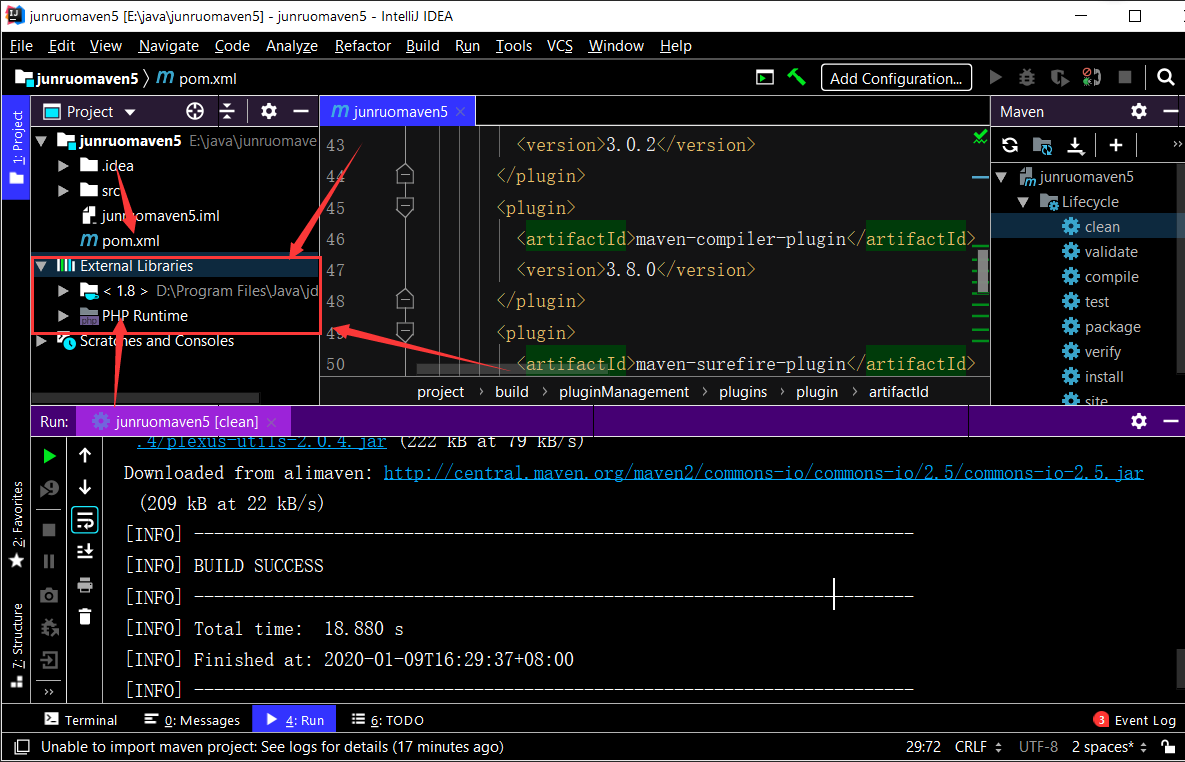Open the commons-io-2.5.jar download link
Image resolution: width=1185 pixels, height=762 pixels.
(763, 473)
